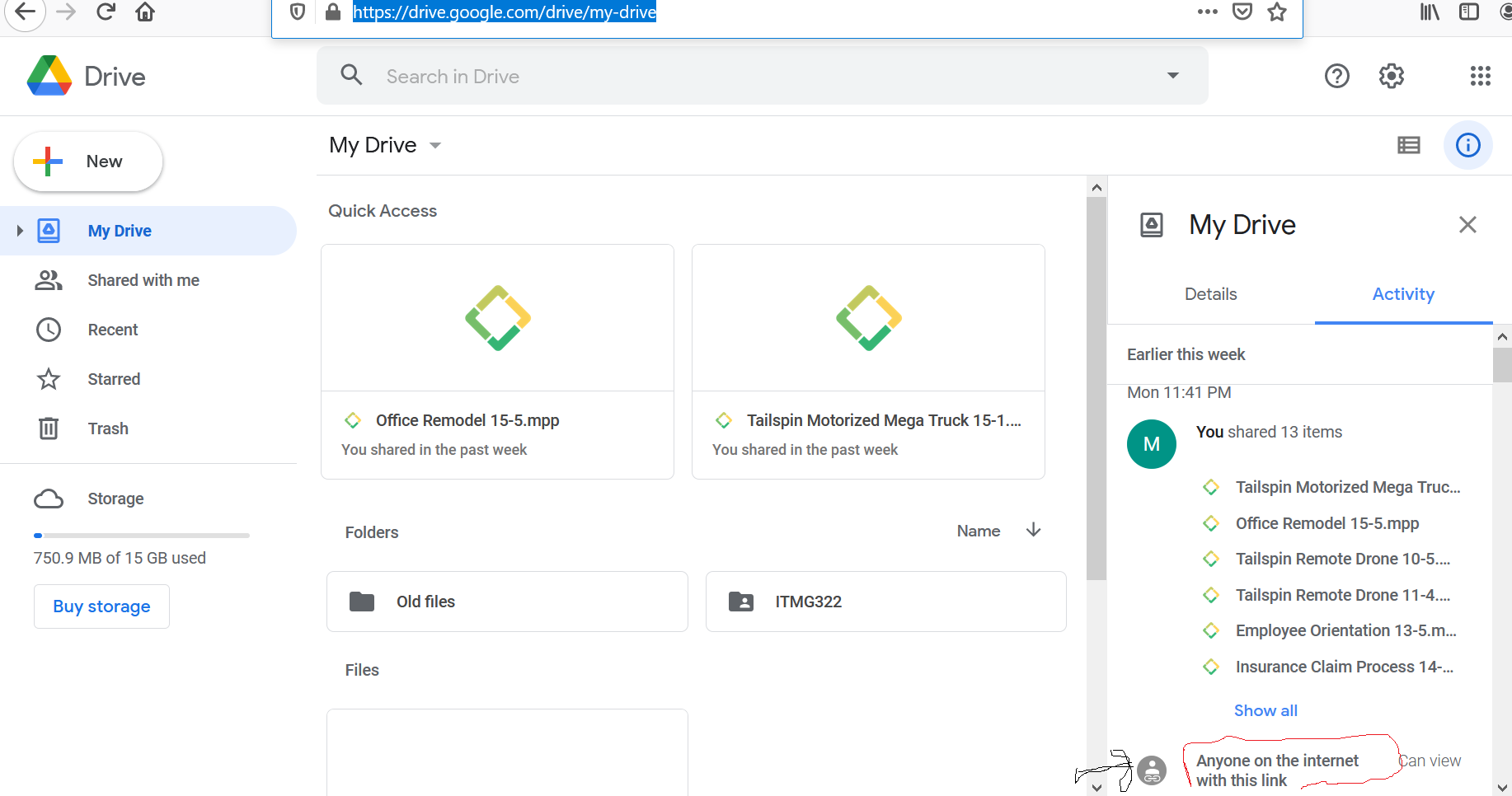This screenshot has width=1512, height=796.
Task: Reload the page with refresh icon
Action: click(106, 12)
